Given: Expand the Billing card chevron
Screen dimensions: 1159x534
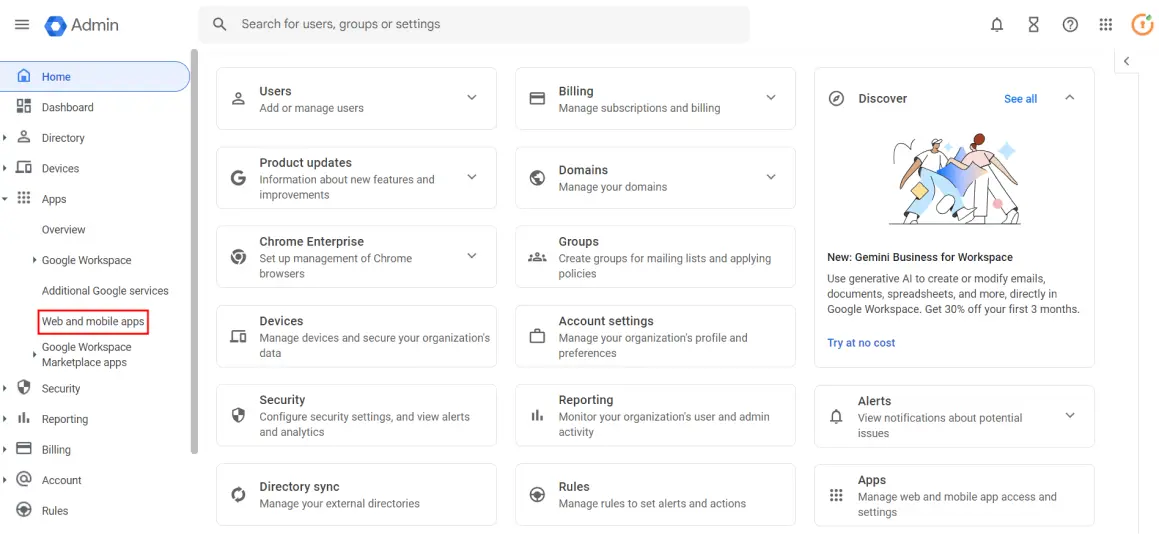Looking at the screenshot, I should click(x=771, y=98).
